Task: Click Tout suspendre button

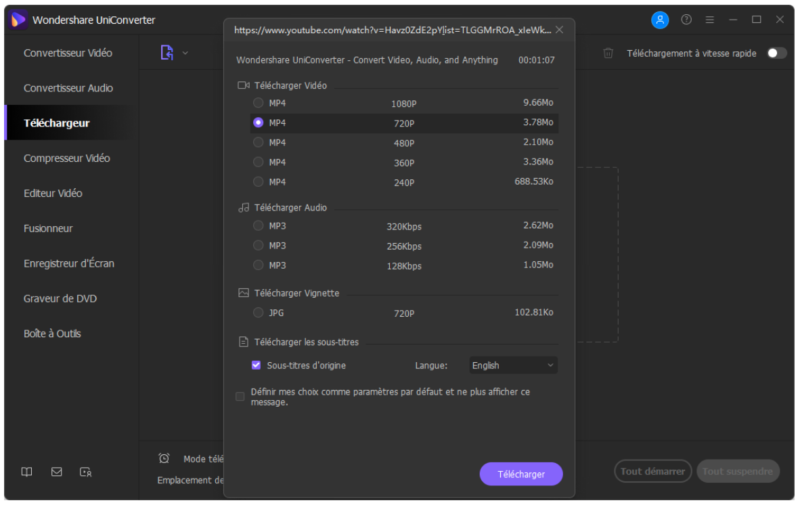Action: (737, 471)
